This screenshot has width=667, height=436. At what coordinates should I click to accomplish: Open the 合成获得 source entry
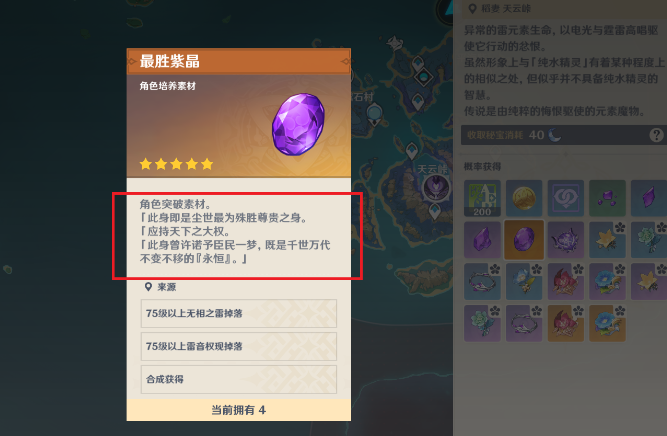tap(239, 379)
